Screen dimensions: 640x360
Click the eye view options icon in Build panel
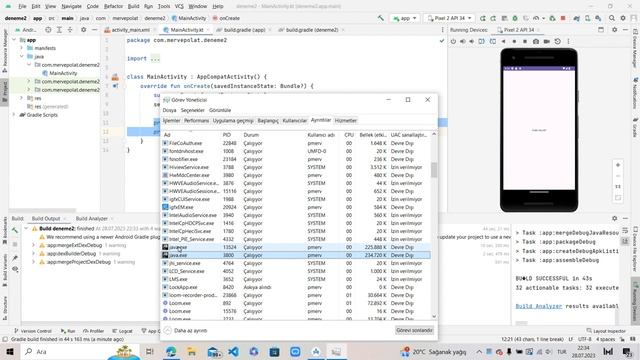click(x=15, y=269)
